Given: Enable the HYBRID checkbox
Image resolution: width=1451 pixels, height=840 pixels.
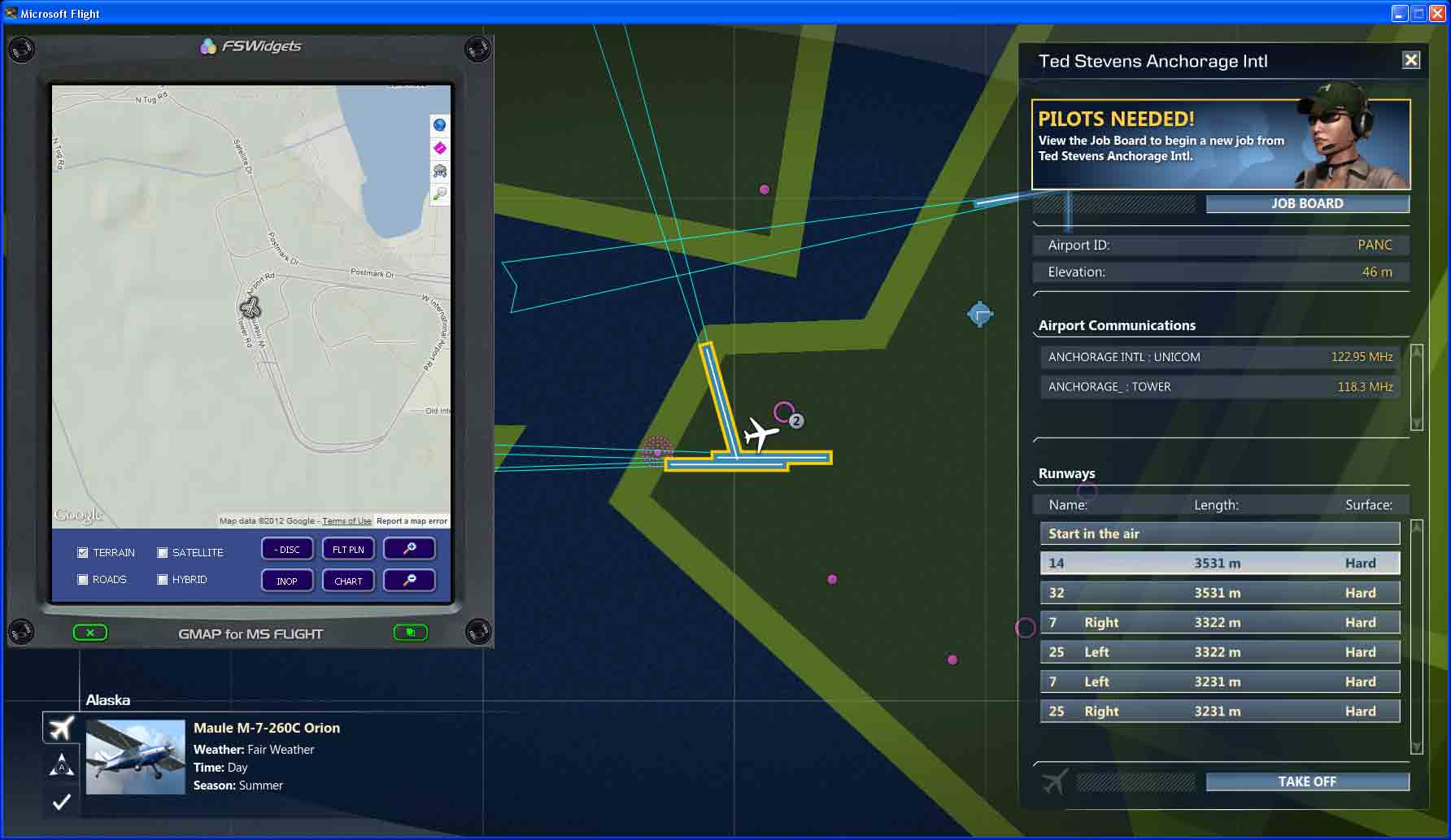Looking at the screenshot, I should pos(162,580).
